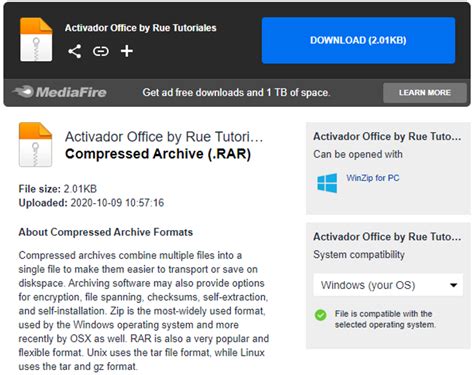The image size is (474, 375).
Task: Click the Windows logo icon
Action: pyautogui.click(x=327, y=183)
